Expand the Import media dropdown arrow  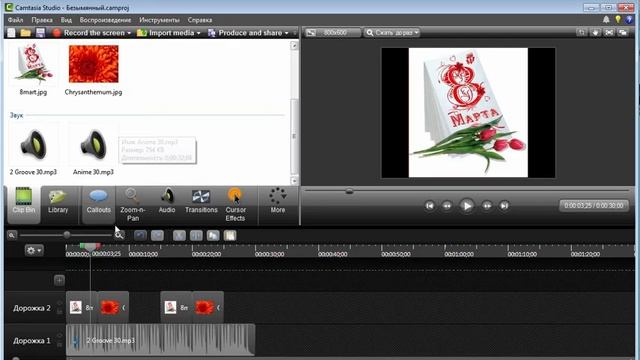[199, 33]
